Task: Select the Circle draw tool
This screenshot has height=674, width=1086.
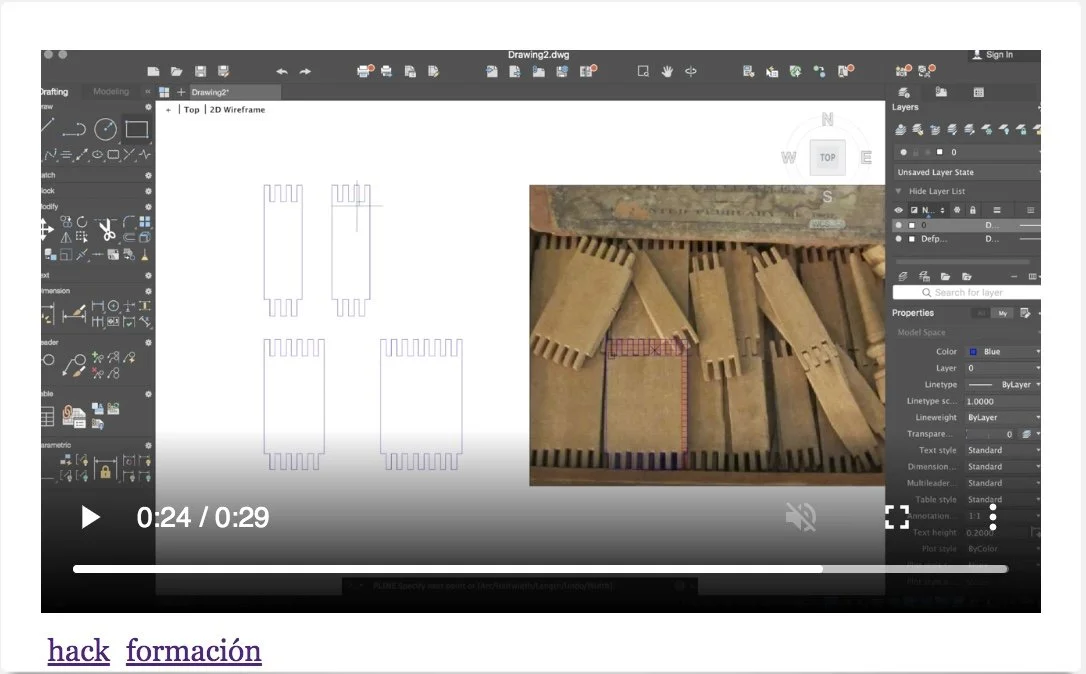Action: pyautogui.click(x=105, y=130)
